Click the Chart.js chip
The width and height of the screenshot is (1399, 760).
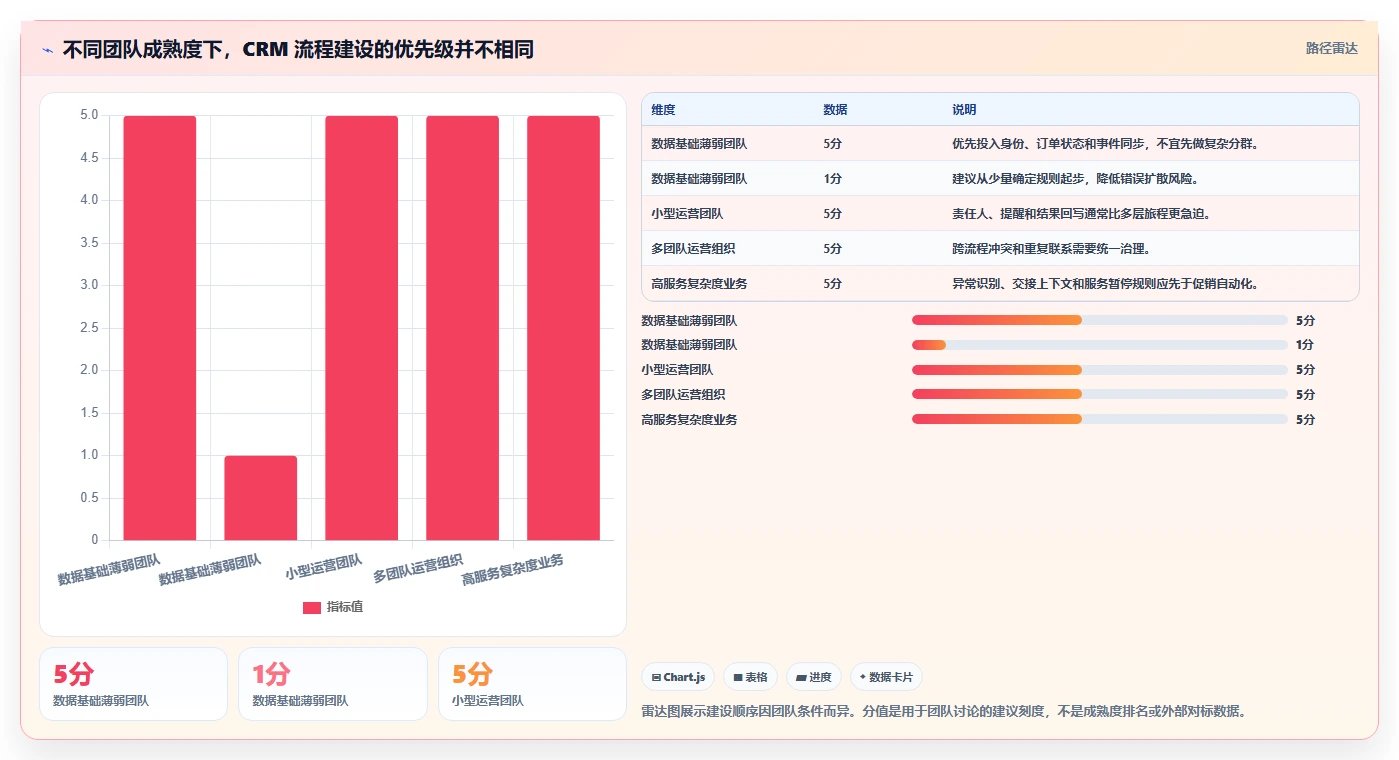click(x=678, y=677)
